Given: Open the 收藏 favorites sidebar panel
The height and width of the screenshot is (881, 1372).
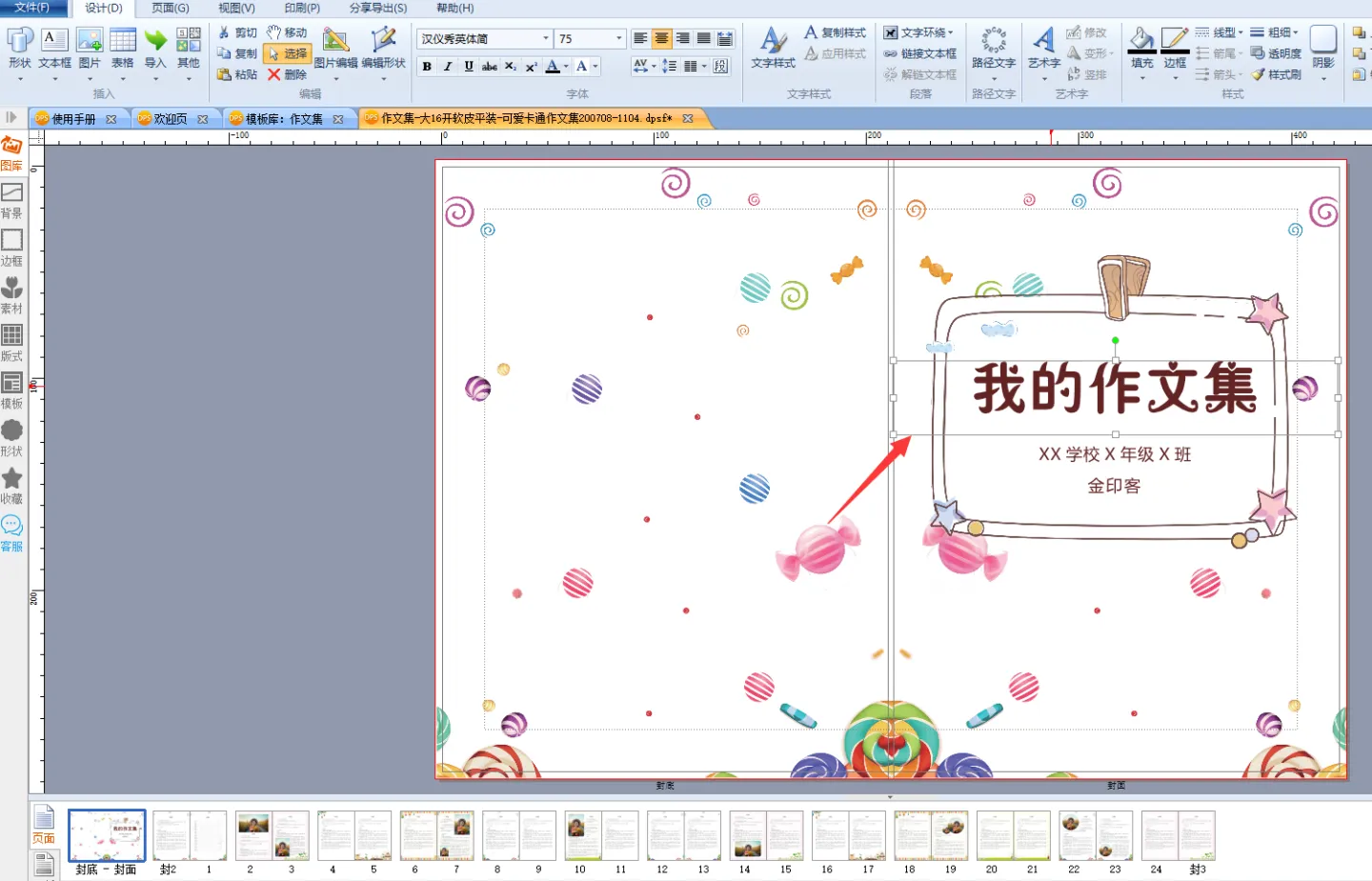Looking at the screenshot, I should click(x=11, y=487).
